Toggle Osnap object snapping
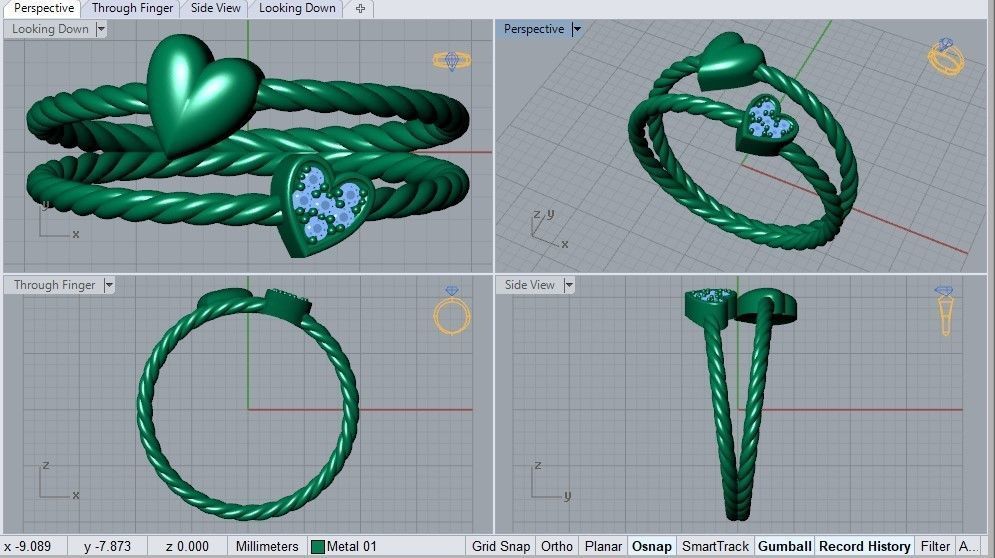 652,547
